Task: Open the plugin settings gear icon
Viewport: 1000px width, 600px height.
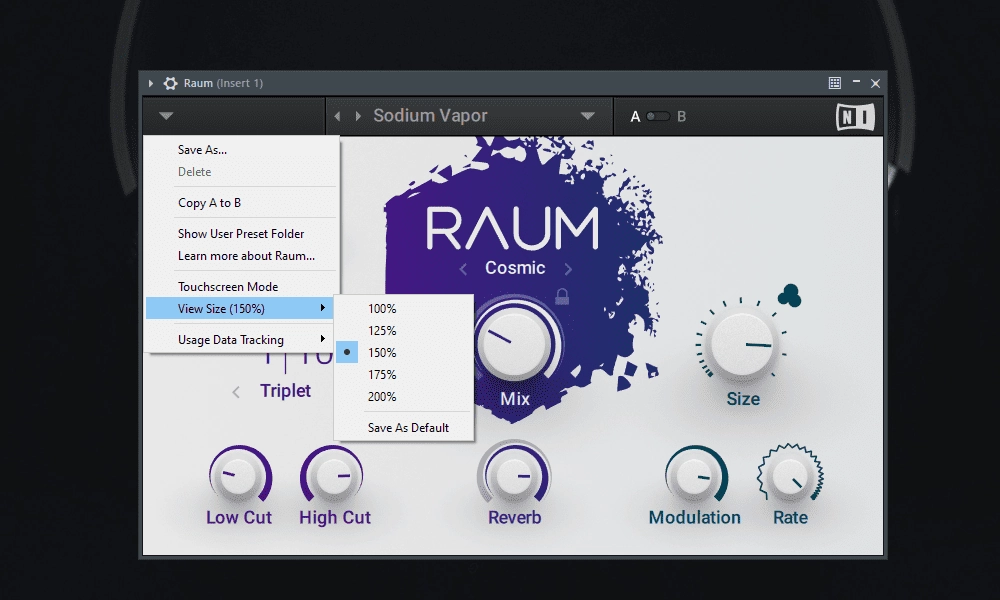Action: 170,83
